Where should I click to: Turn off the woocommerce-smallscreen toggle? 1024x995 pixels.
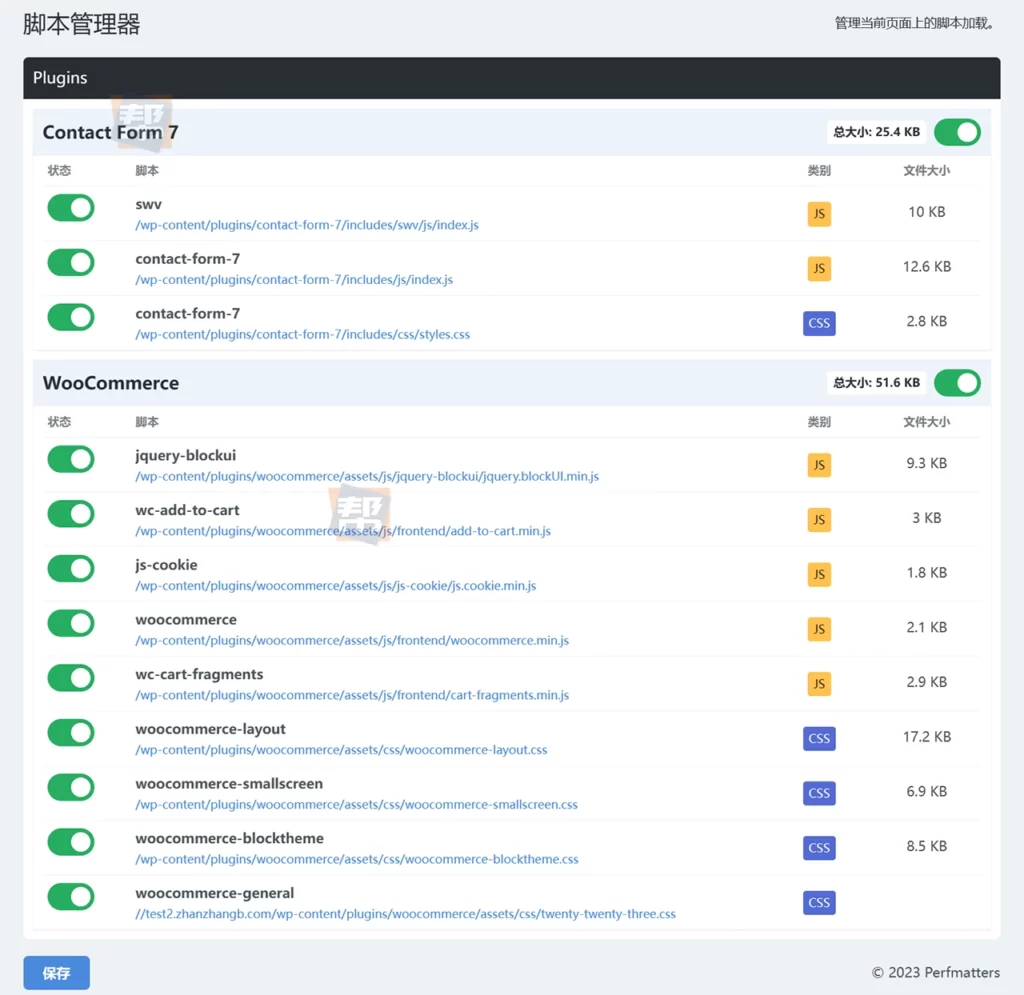[x=71, y=787]
